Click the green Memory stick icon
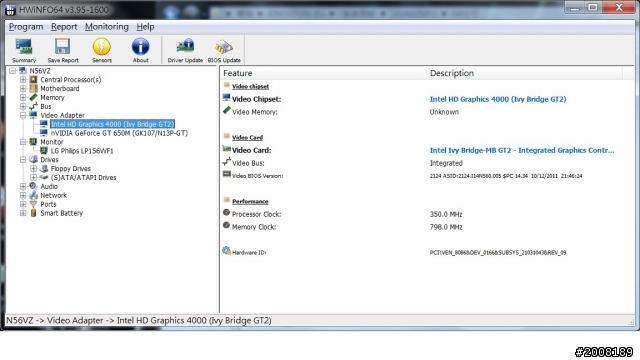This screenshot has height=360, width=640. coord(33,98)
